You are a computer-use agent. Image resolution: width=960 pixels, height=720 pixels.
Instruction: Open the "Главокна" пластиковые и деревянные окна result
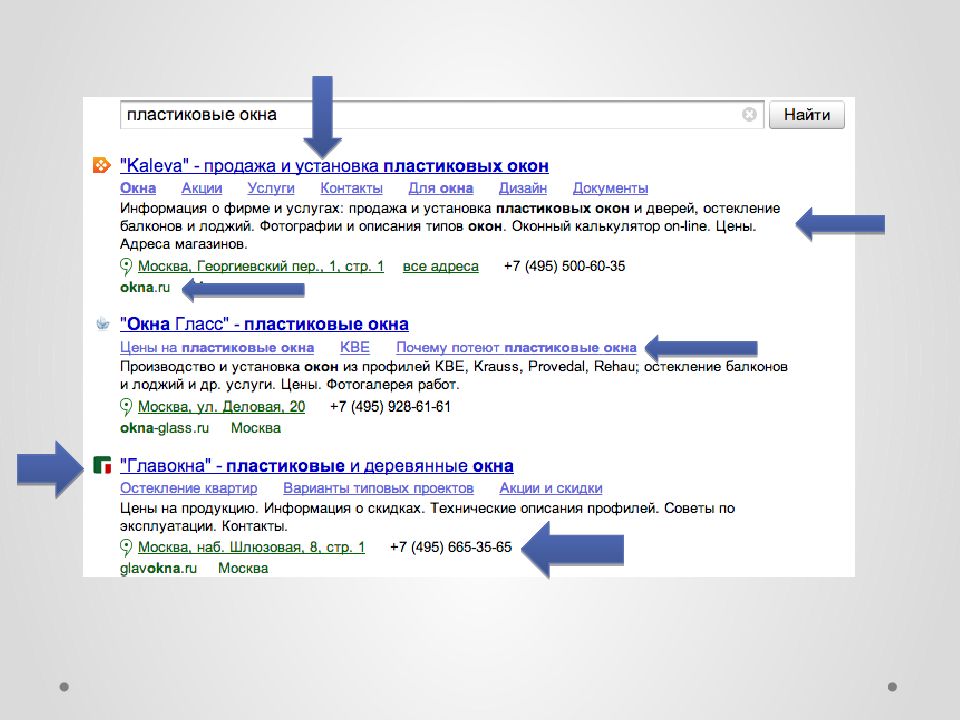coord(317,466)
